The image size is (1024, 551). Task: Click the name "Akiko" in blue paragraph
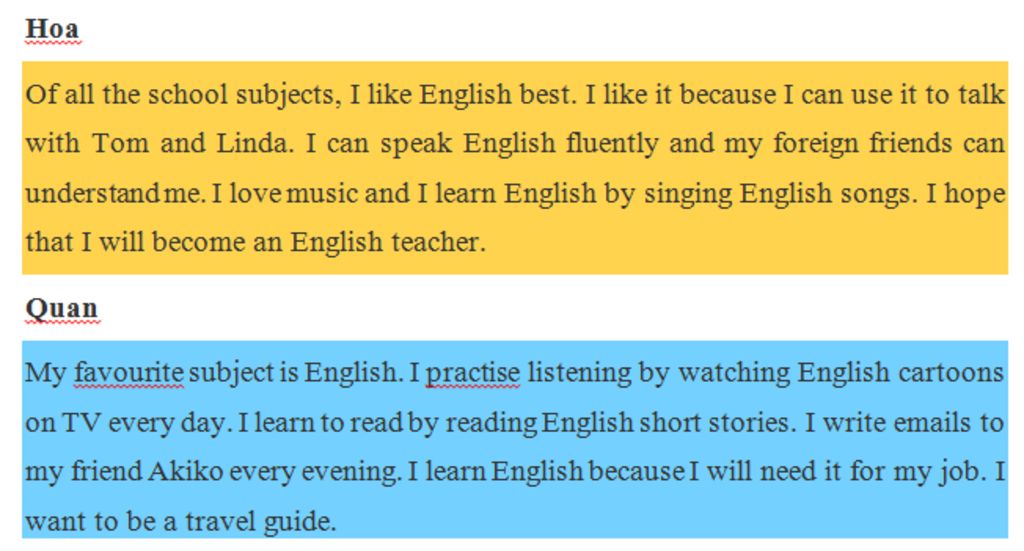(x=185, y=471)
